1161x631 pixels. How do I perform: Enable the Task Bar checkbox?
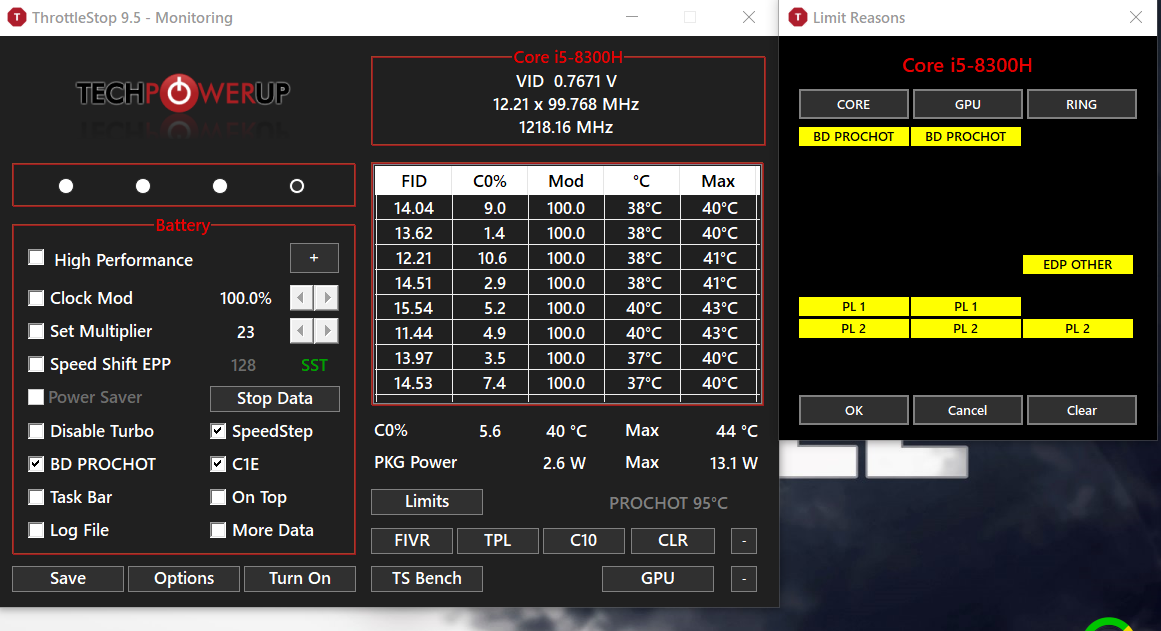pyautogui.click(x=36, y=497)
